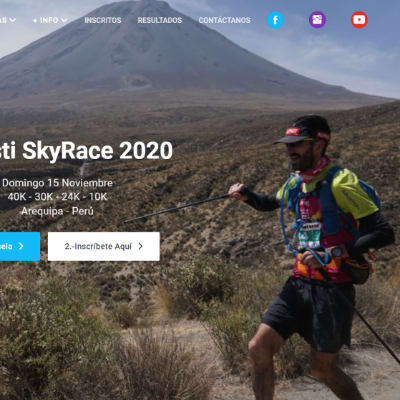
Task: Click the runner's race bib number
Action: point(310,235)
